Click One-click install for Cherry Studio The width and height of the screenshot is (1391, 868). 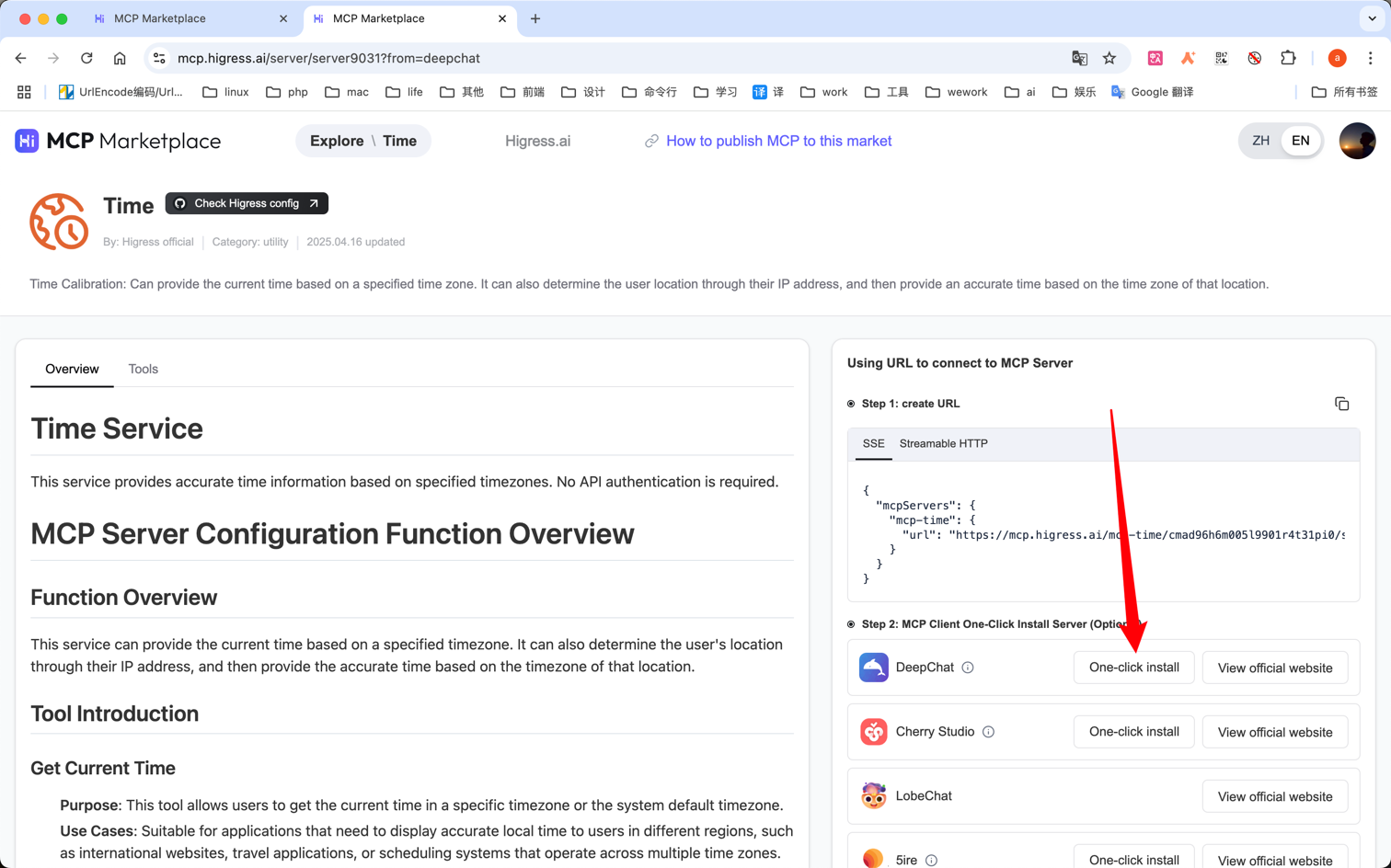pos(1133,732)
